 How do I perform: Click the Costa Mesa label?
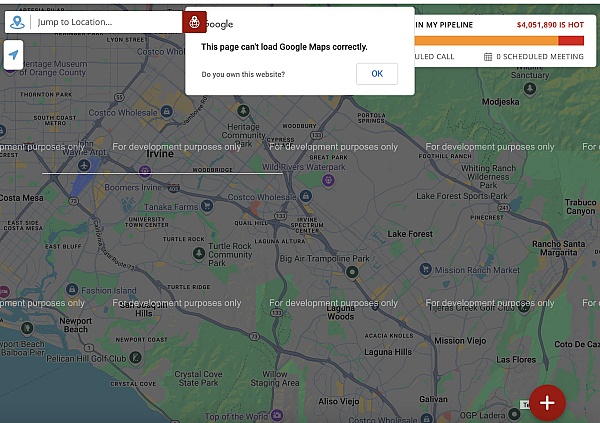(x=21, y=198)
